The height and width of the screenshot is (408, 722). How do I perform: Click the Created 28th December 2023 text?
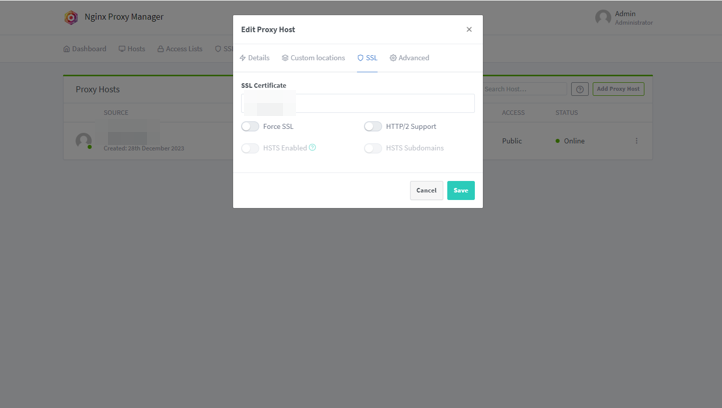[144, 148]
